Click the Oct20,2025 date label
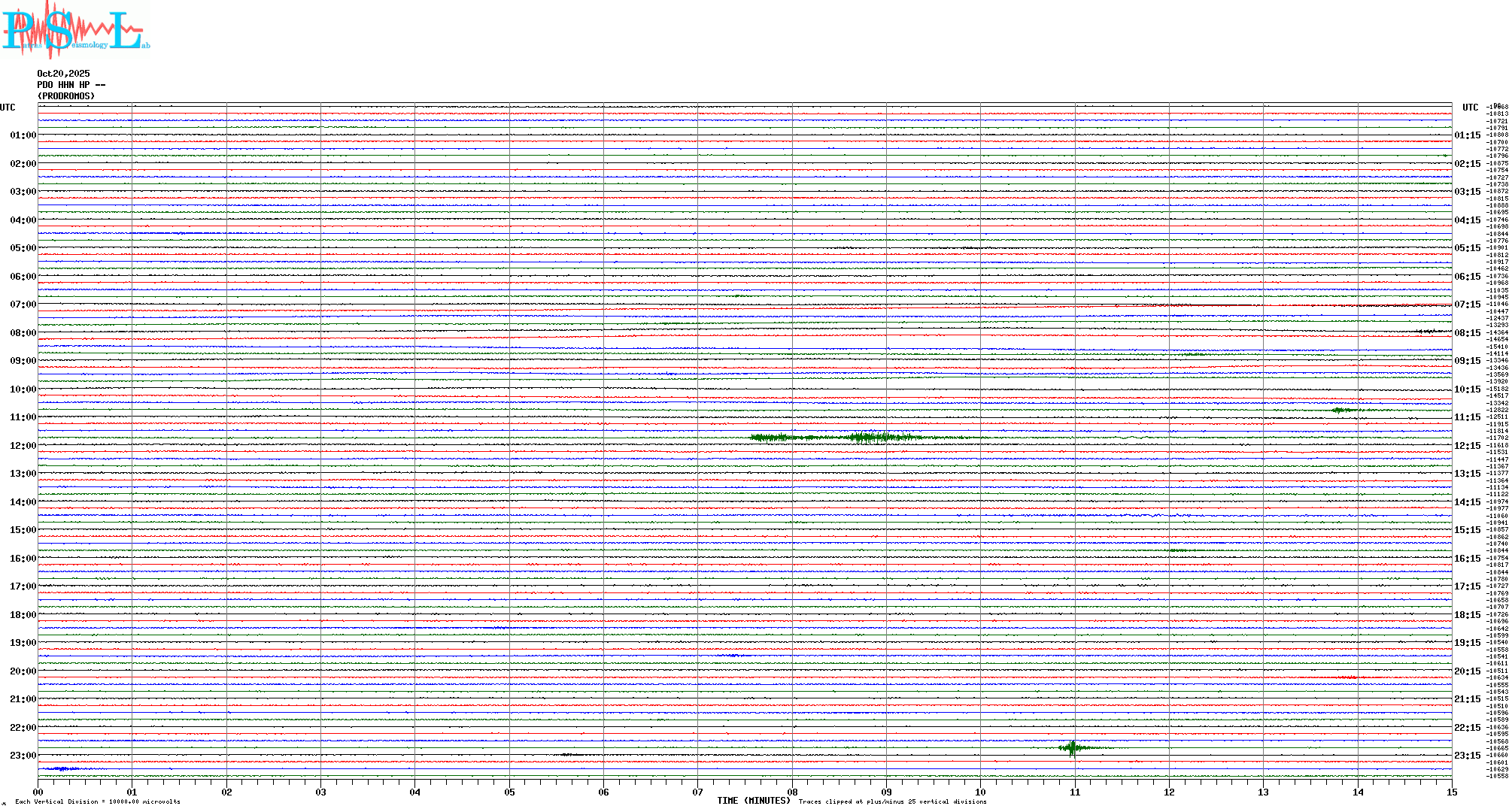 63,74
